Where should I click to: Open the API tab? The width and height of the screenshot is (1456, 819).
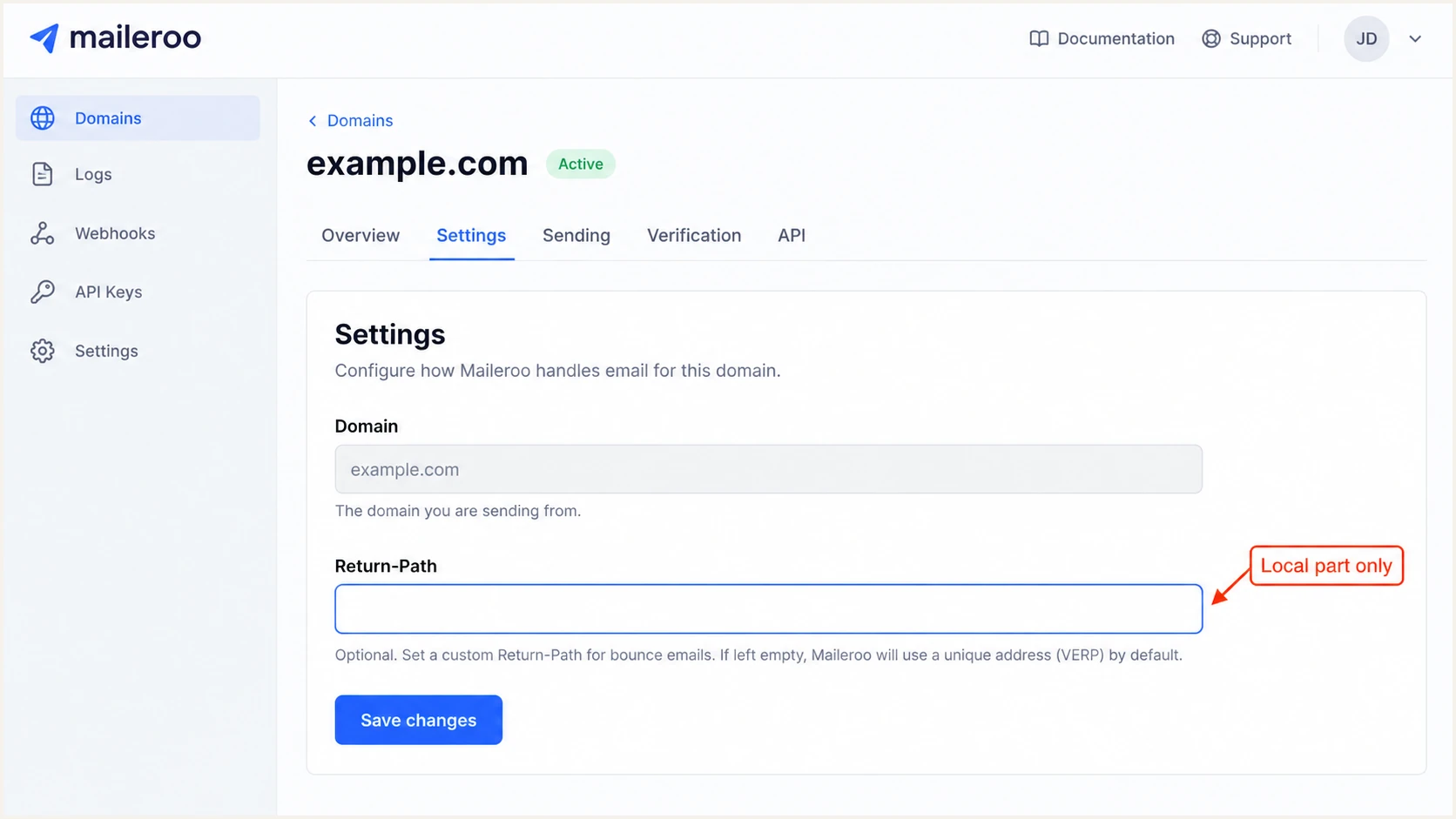792,236
